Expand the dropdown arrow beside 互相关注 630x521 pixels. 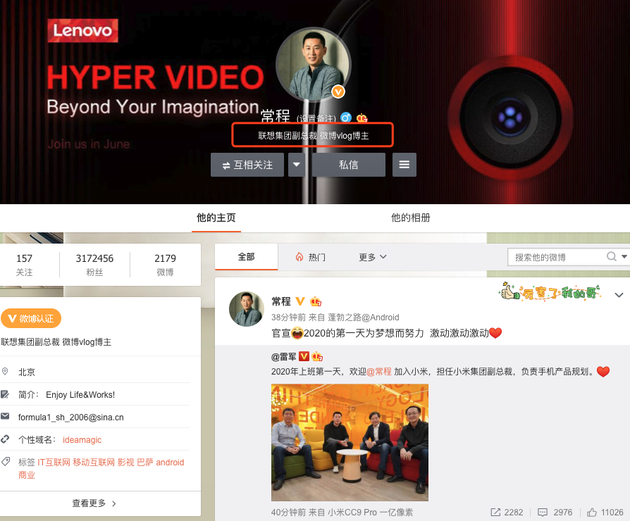[297, 165]
